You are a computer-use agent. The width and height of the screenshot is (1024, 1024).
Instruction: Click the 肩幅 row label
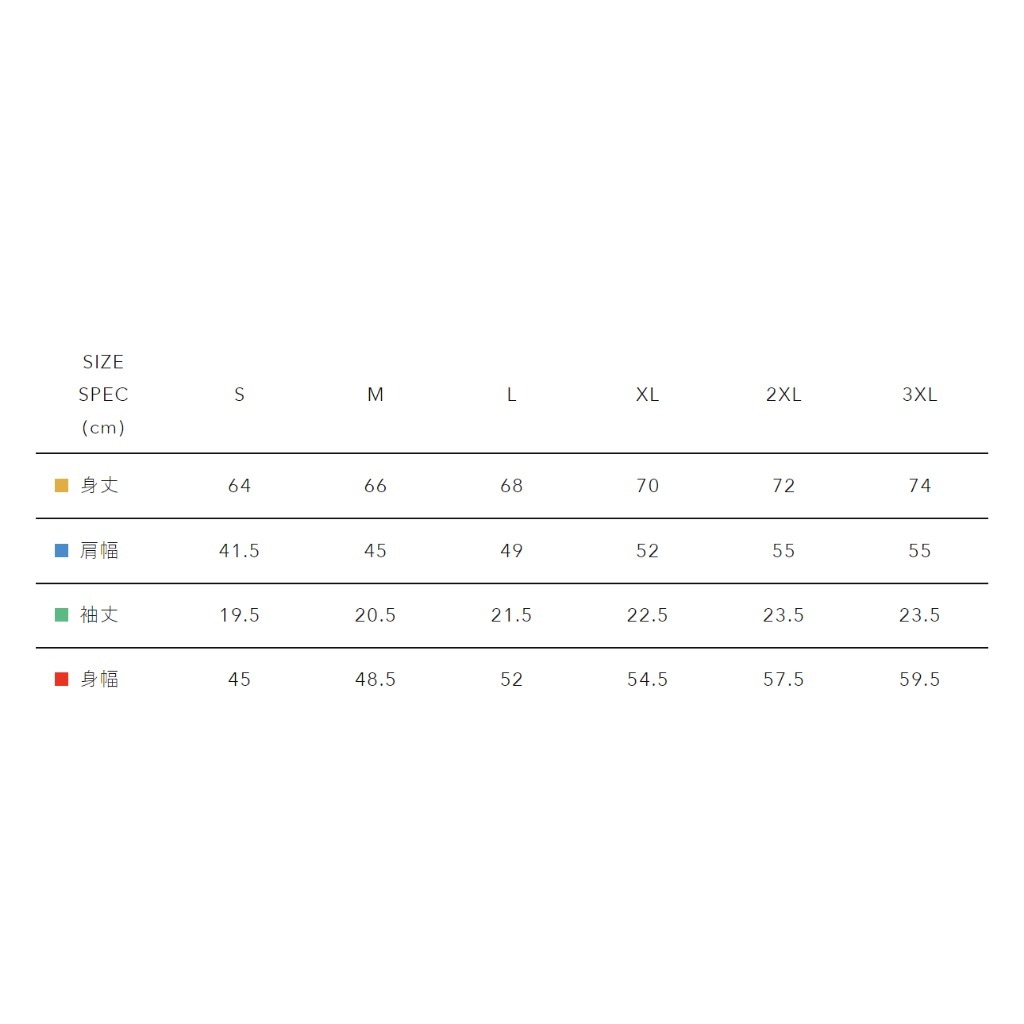point(99,551)
